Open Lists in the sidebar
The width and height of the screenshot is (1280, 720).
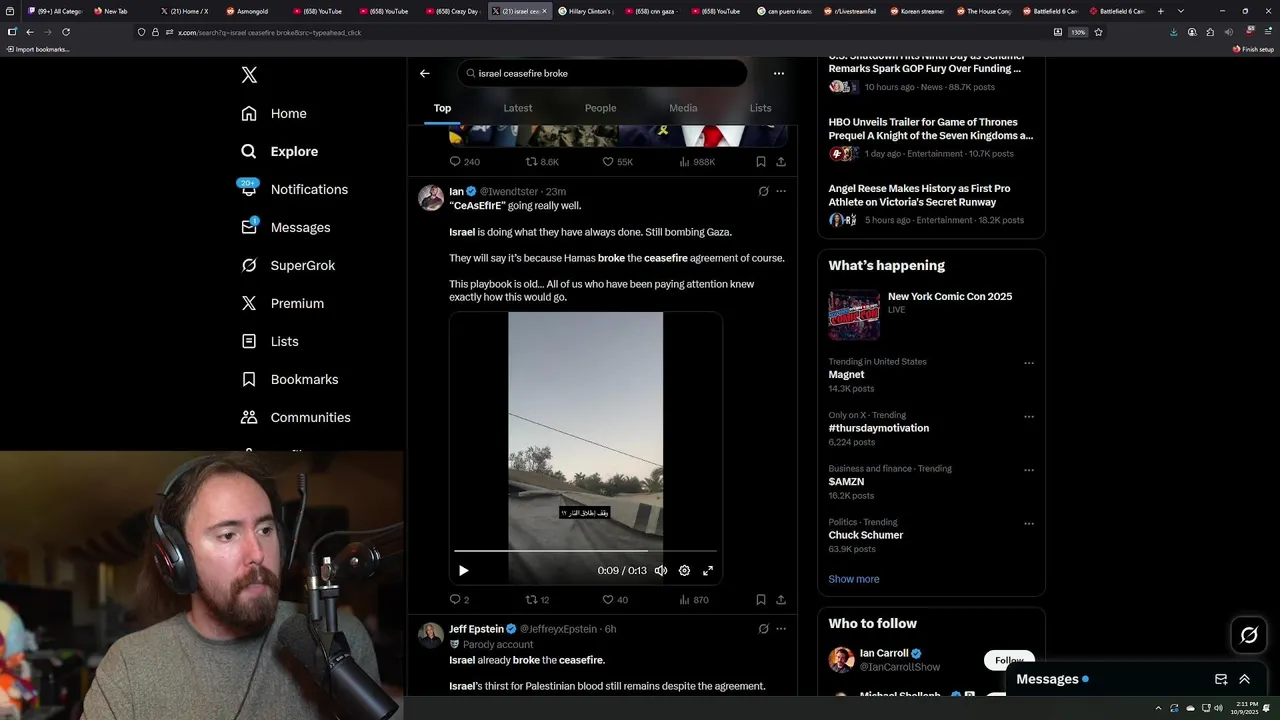[270, 341]
